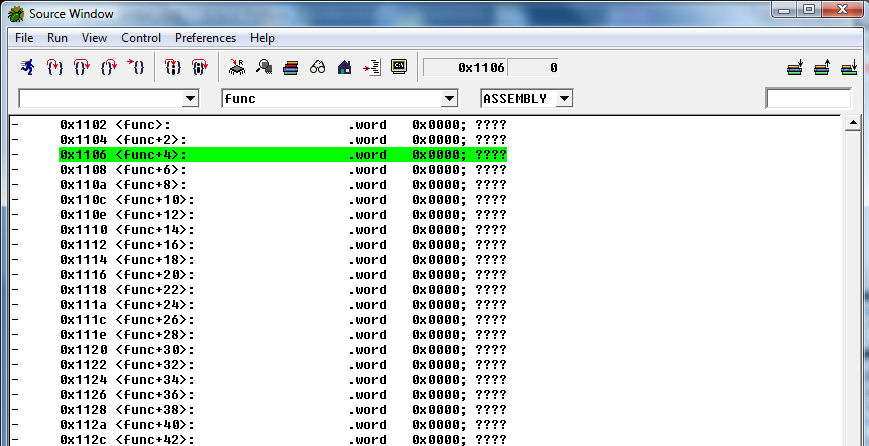Click the scrollbar up arrow
This screenshot has height=446, width=869.
coord(852,124)
